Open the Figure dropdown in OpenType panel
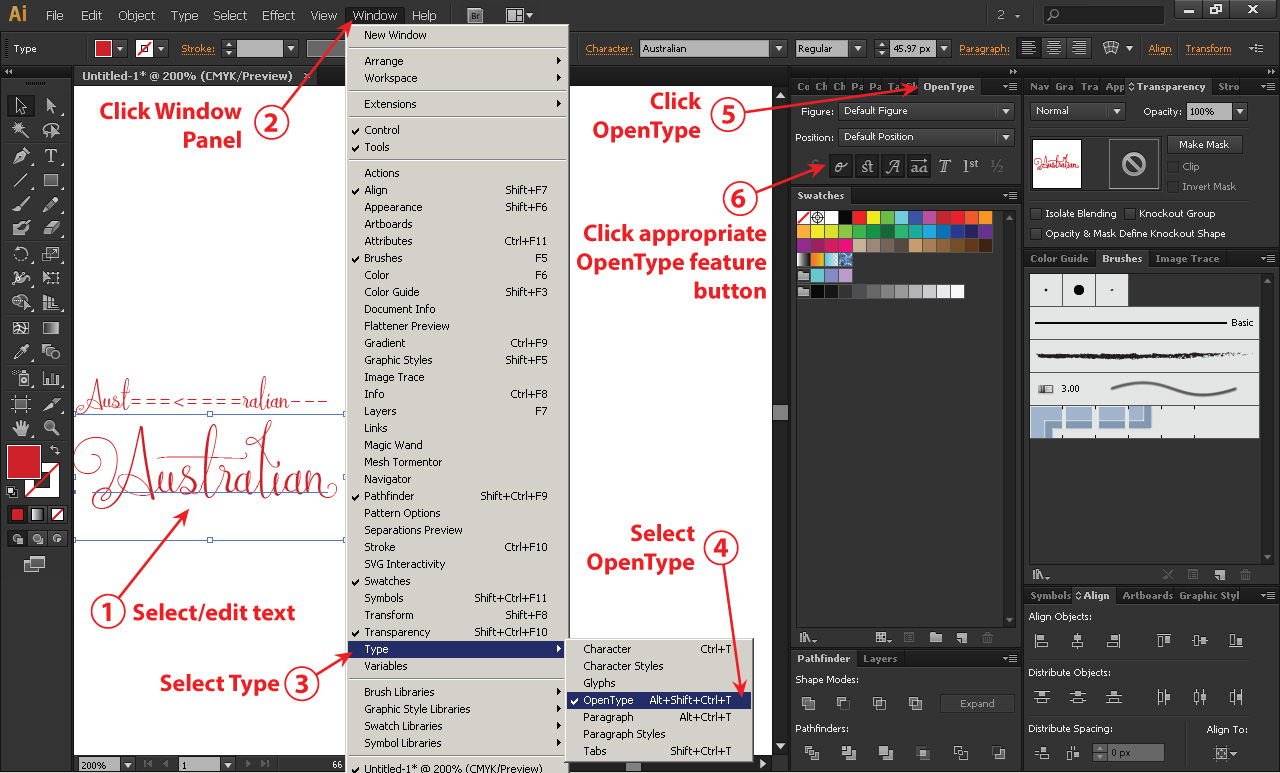1280x773 pixels. tap(926, 111)
